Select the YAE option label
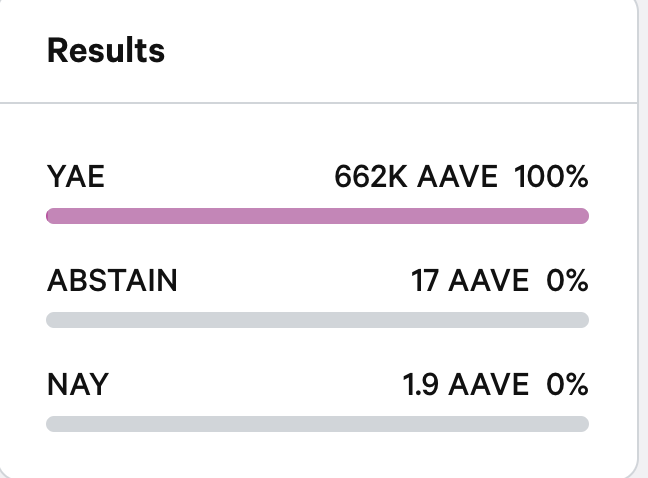This screenshot has height=478, width=648. [x=76, y=177]
